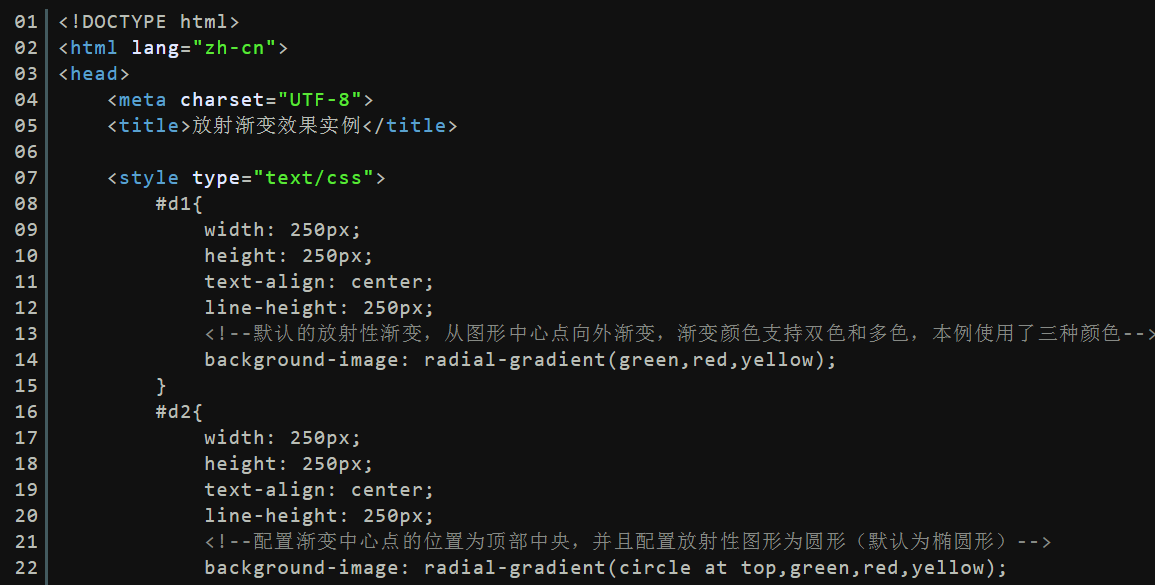Click the "UTF-8" charset value
1155x585 pixels.
(320, 99)
